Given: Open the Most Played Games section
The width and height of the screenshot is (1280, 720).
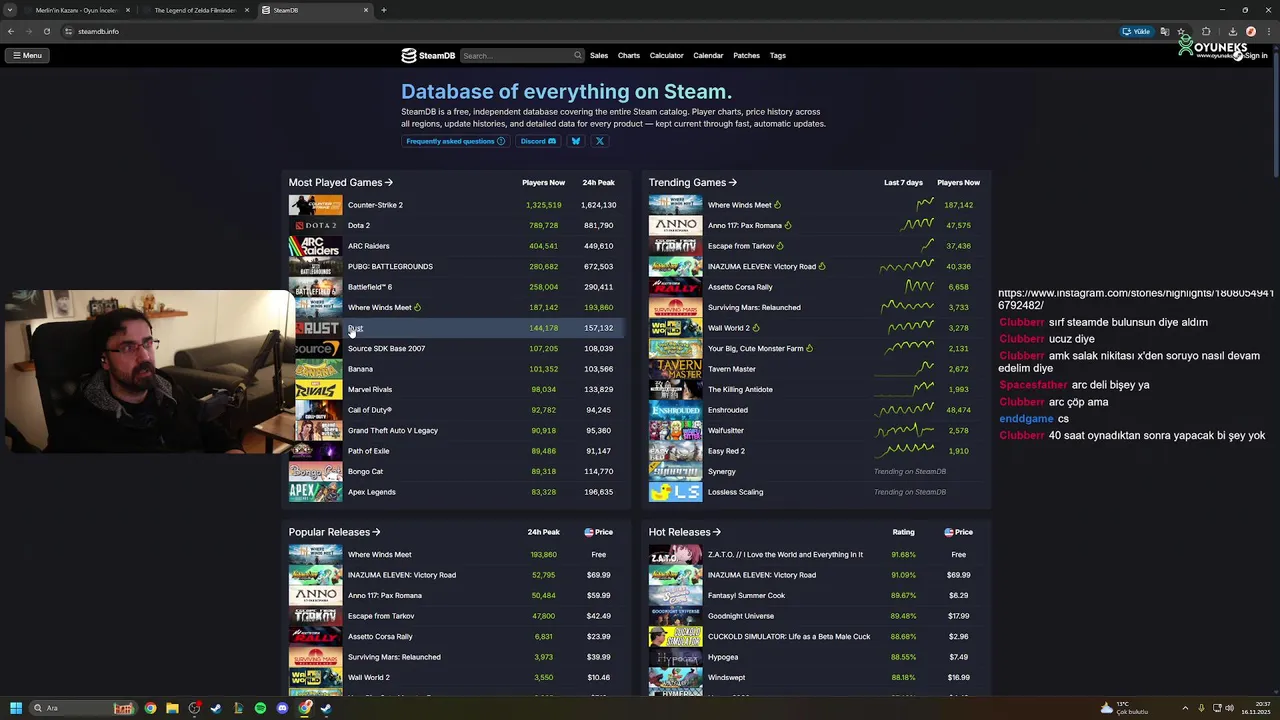Looking at the screenshot, I should click(341, 182).
